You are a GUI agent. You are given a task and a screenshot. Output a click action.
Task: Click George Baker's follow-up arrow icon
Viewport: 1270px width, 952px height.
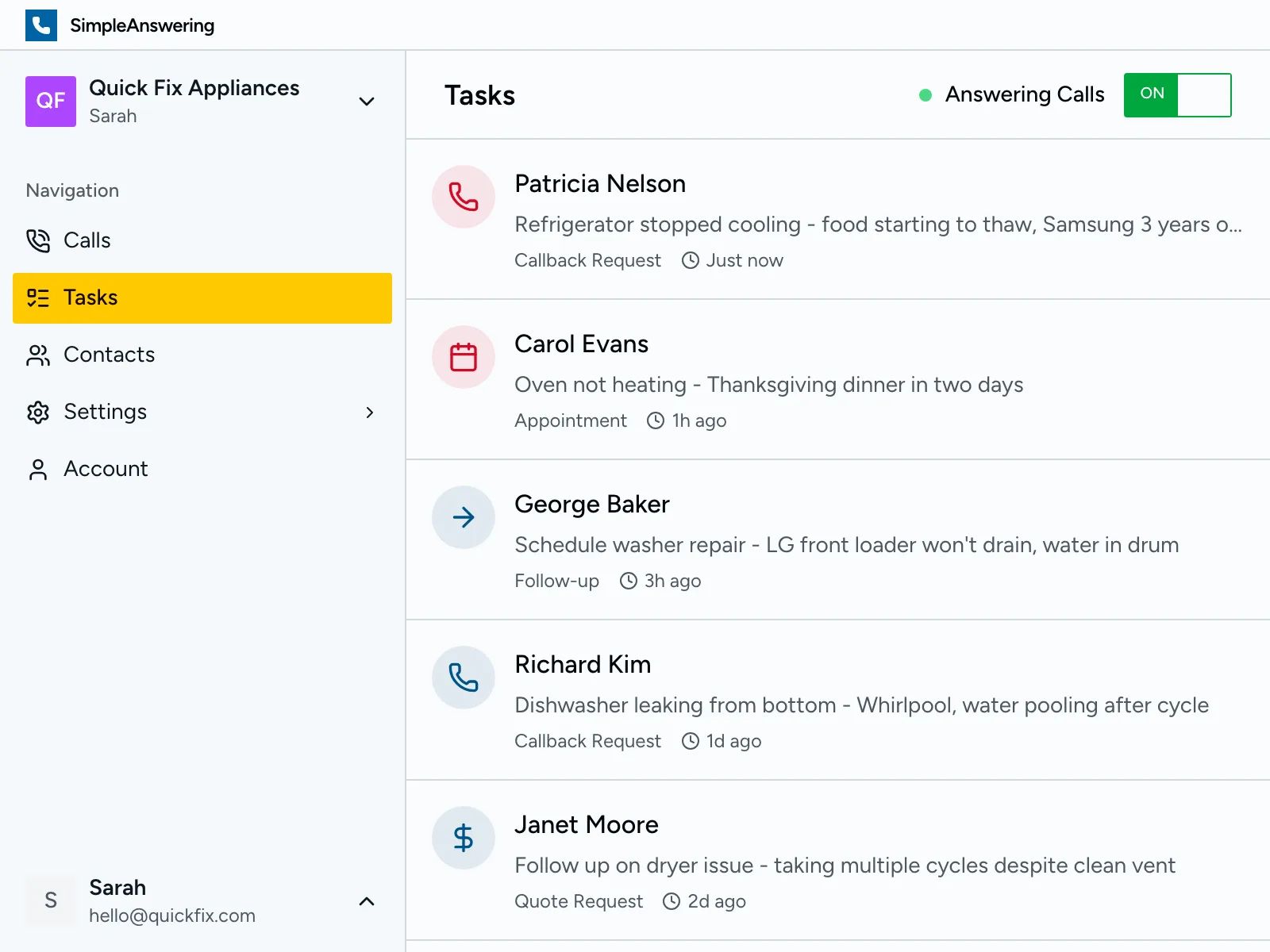[x=463, y=517]
